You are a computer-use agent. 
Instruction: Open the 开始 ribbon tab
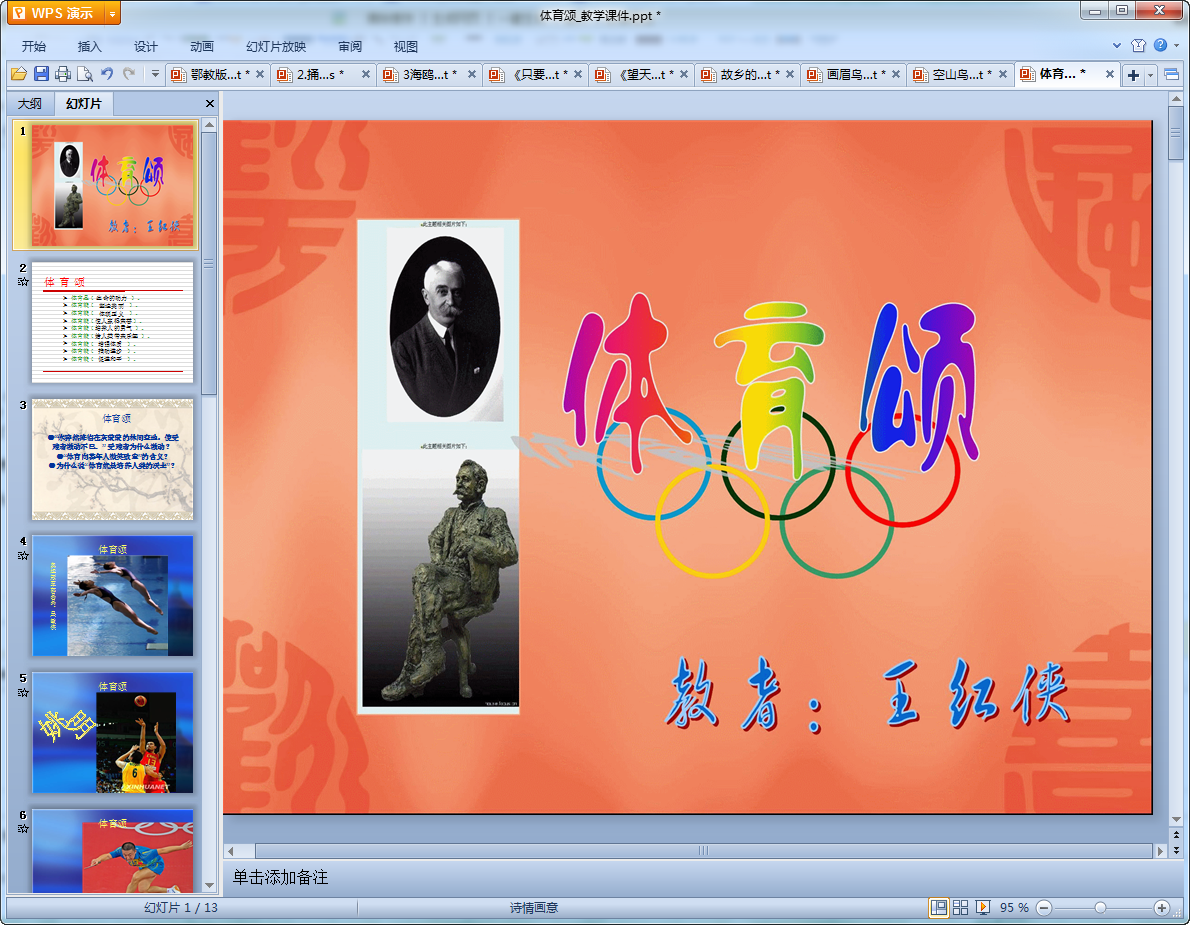pyautogui.click(x=33, y=46)
